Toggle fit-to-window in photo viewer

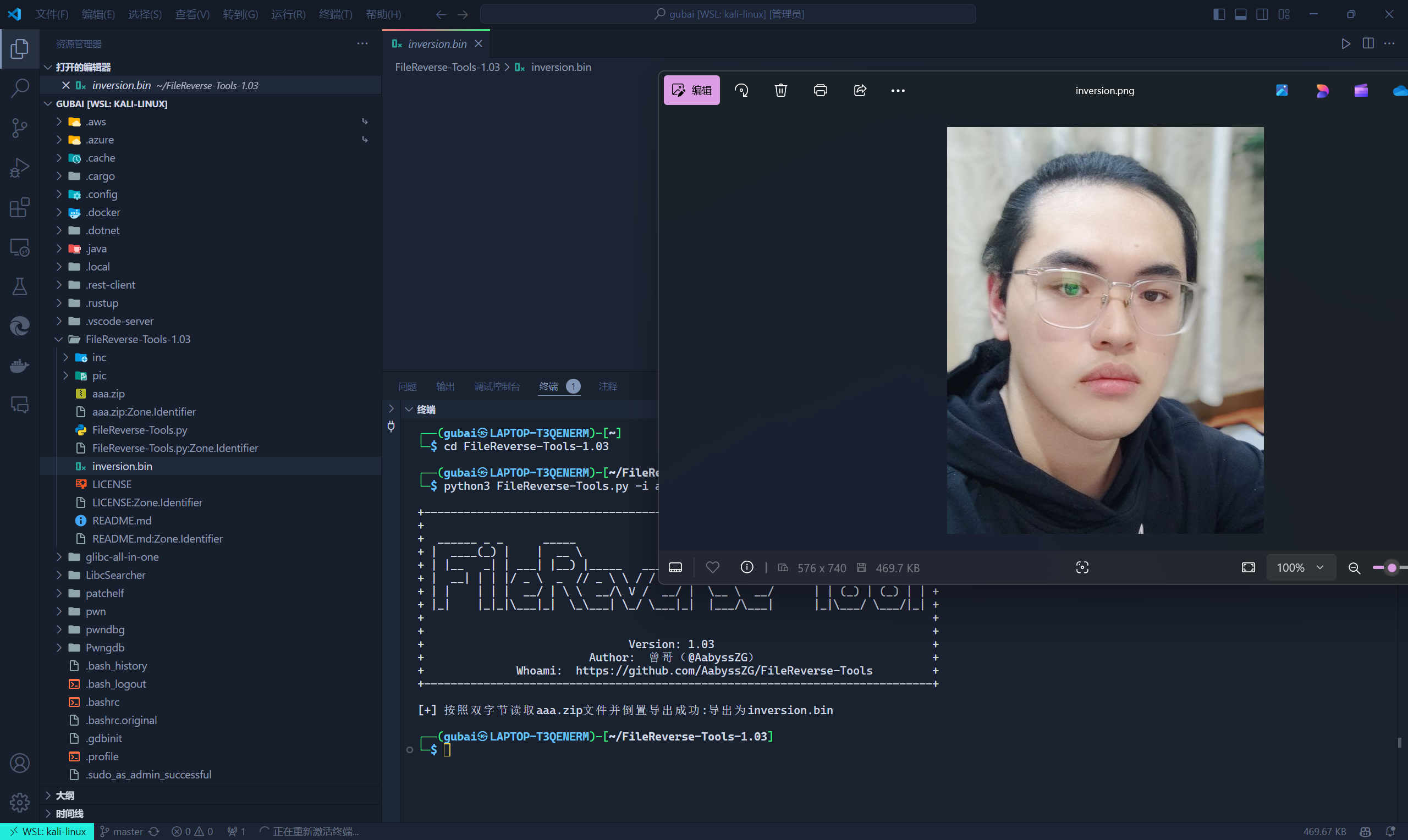1248,567
